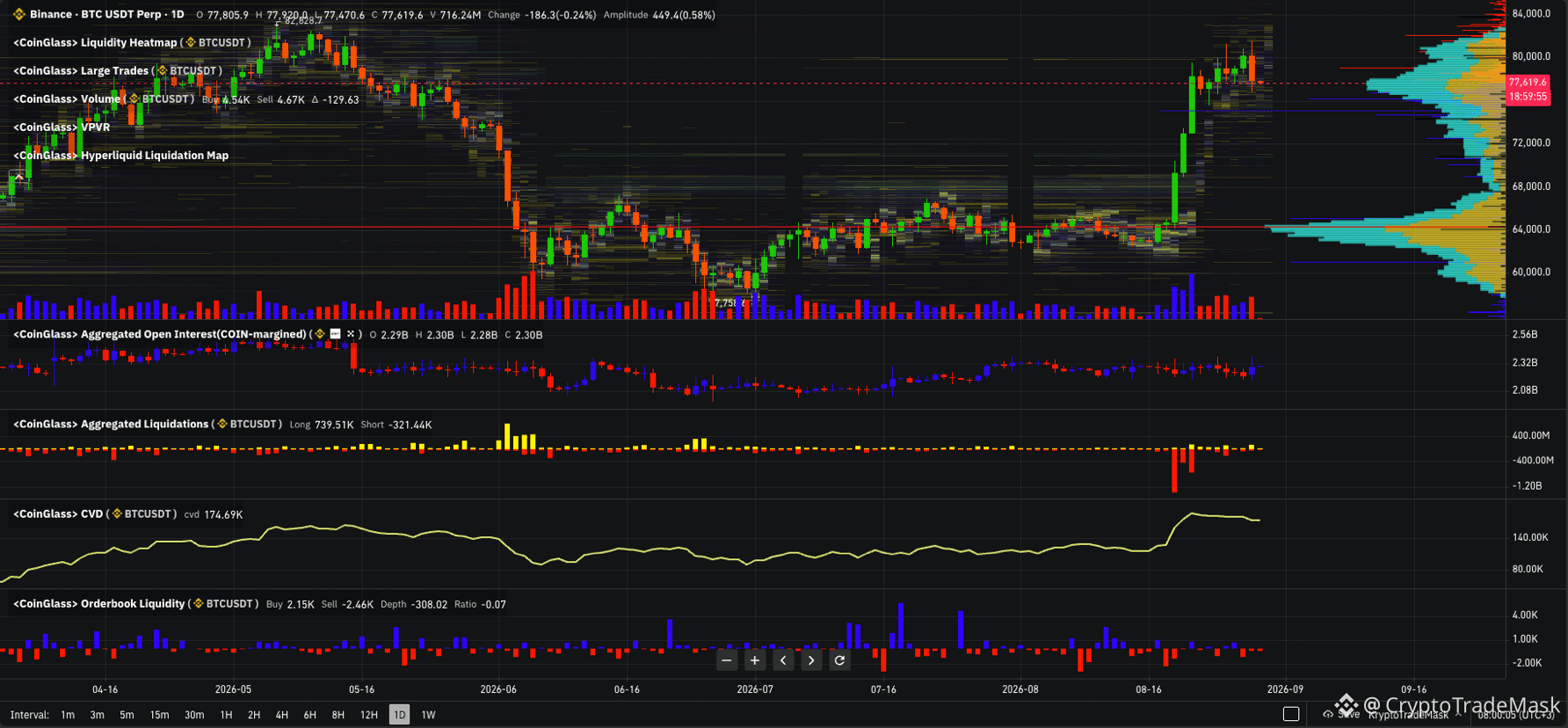1568x728 pixels.
Task: Click the current price label 77,619.6
Action: pos(1528,83)
